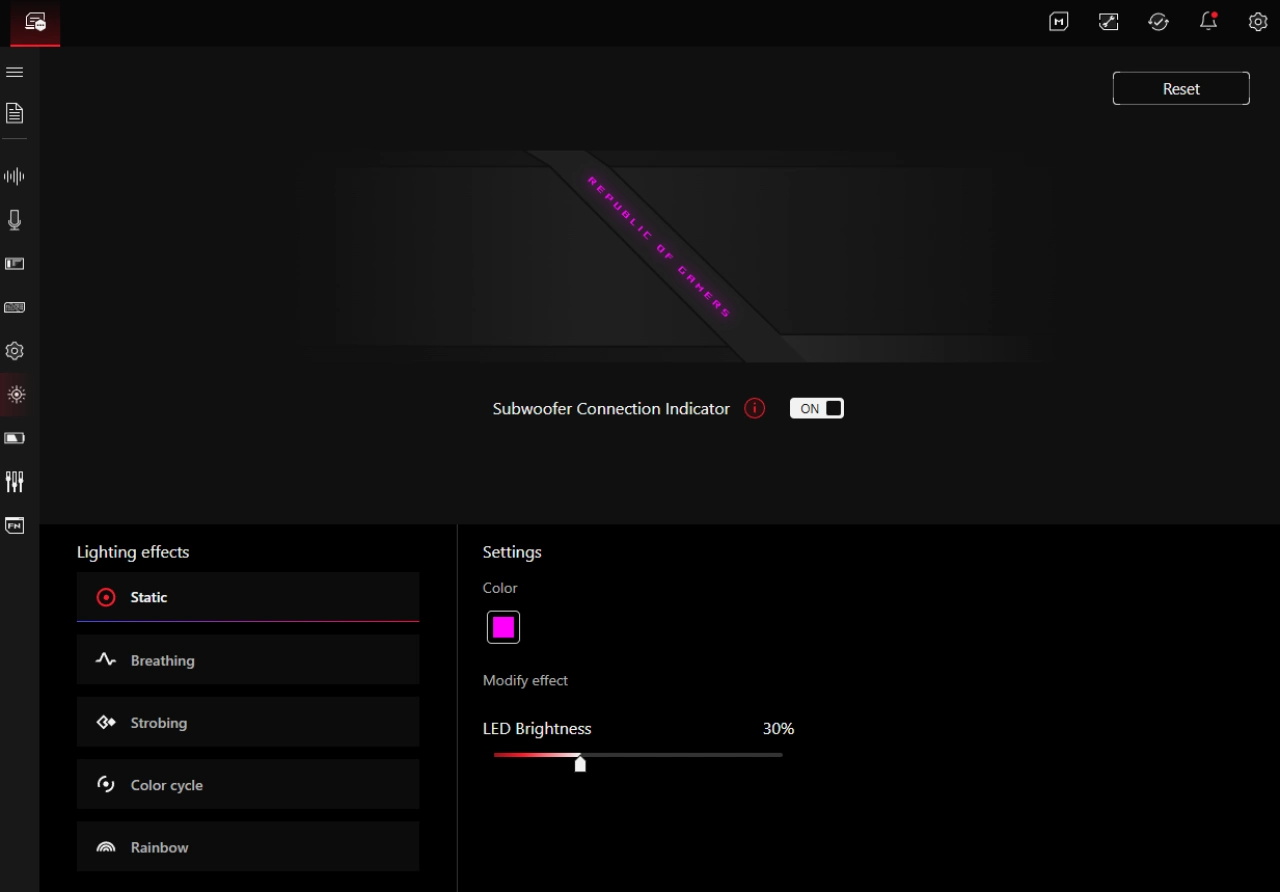Activate the Rainbow lighting effect

(248, 847)
